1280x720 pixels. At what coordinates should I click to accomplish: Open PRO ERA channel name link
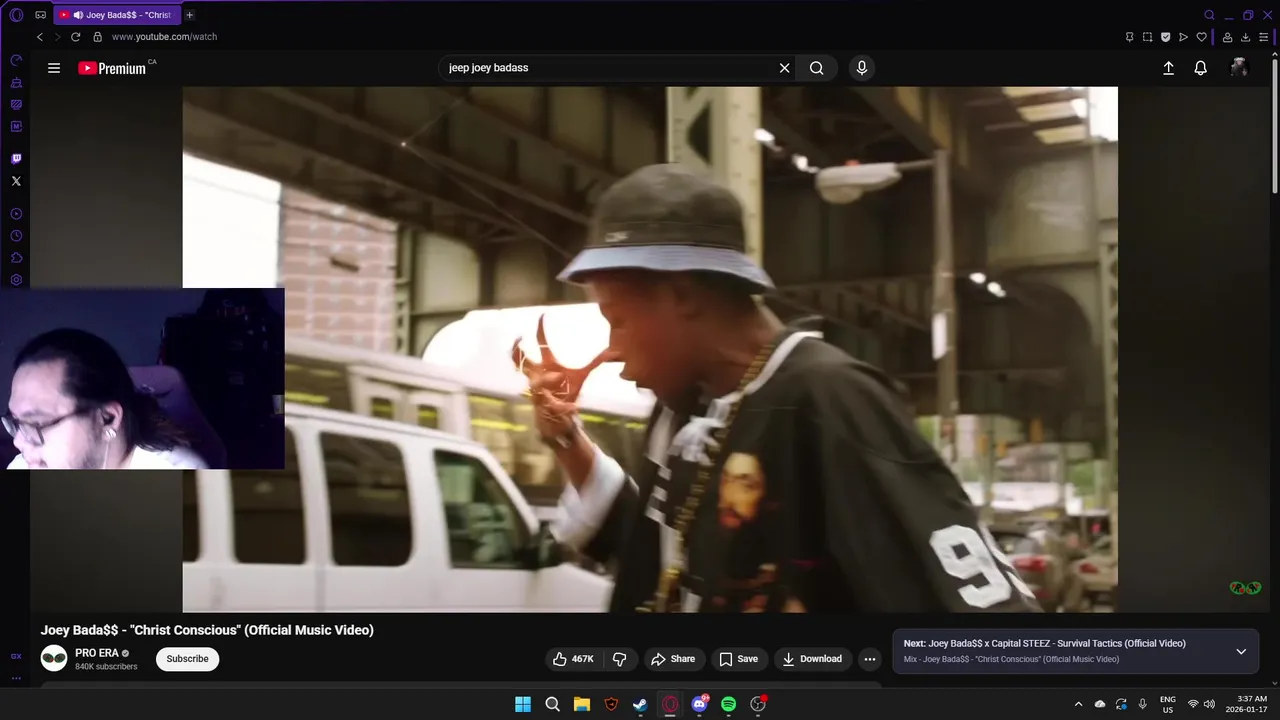tap(97, 653)
